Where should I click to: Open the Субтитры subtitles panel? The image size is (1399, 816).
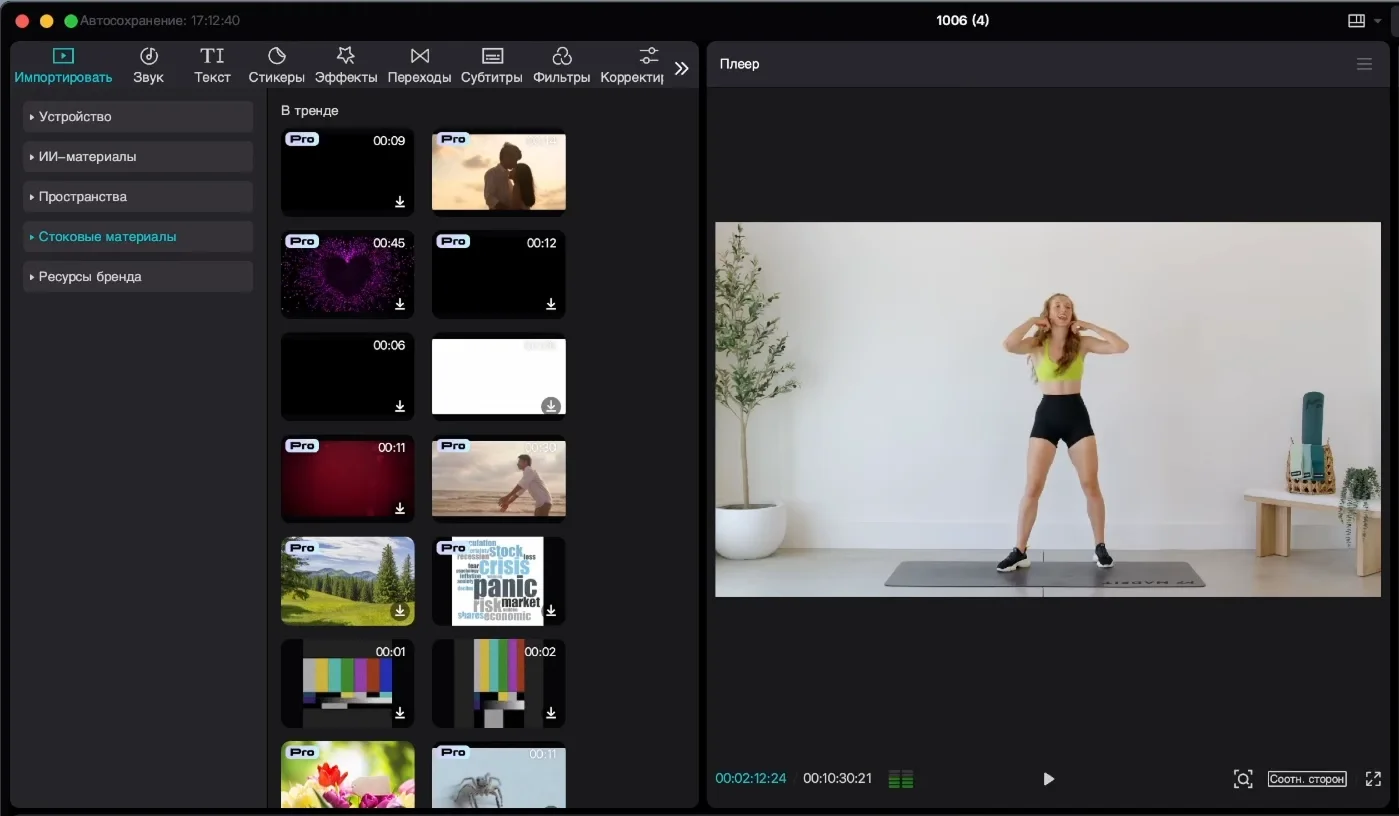pyautogui.click(x=491, y=65)
